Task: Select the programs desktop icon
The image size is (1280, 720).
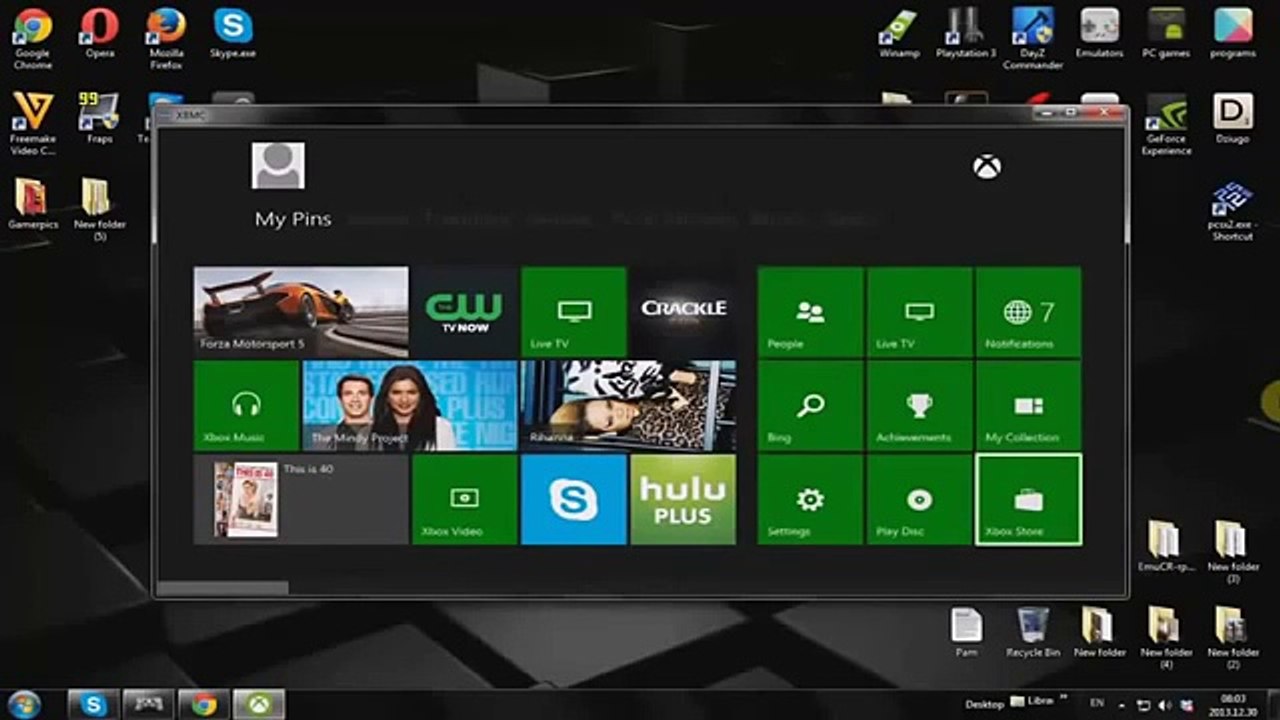Action: (x=1233, y=32)
